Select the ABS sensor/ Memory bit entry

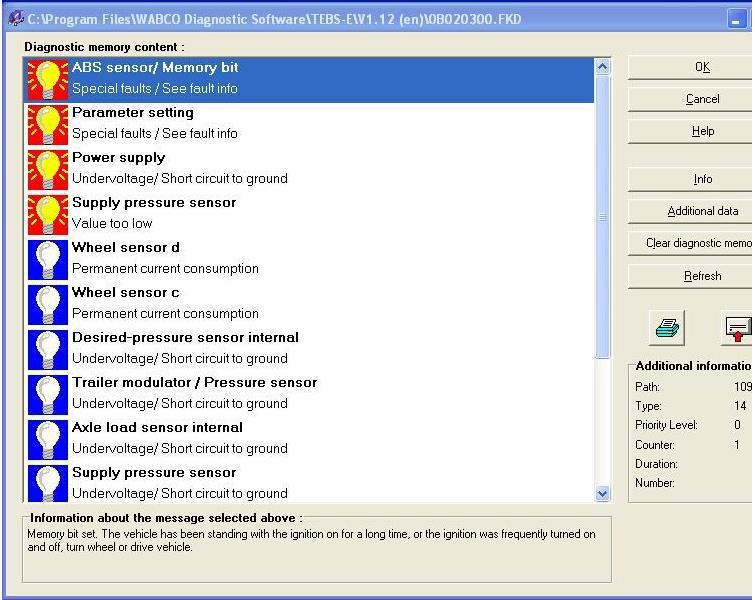click(310, 80)
